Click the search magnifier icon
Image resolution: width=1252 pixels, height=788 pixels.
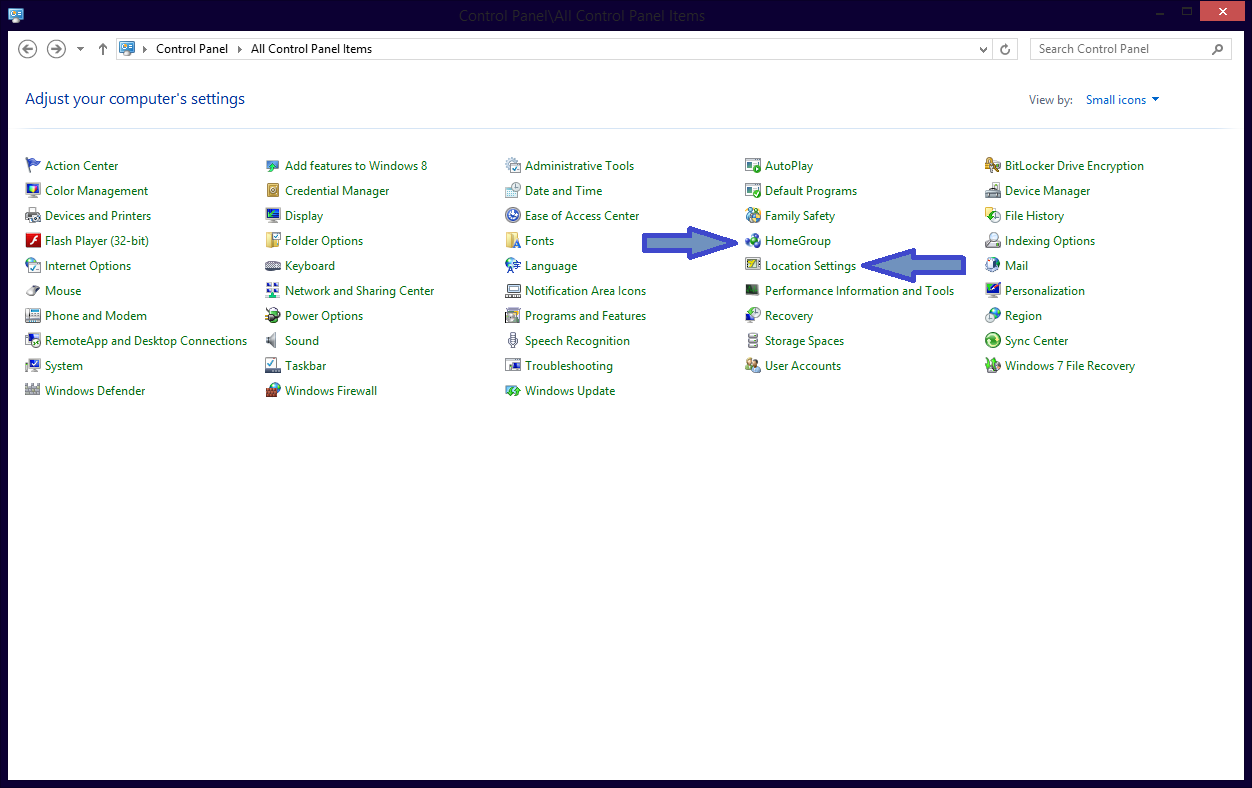click(1218, 49)
